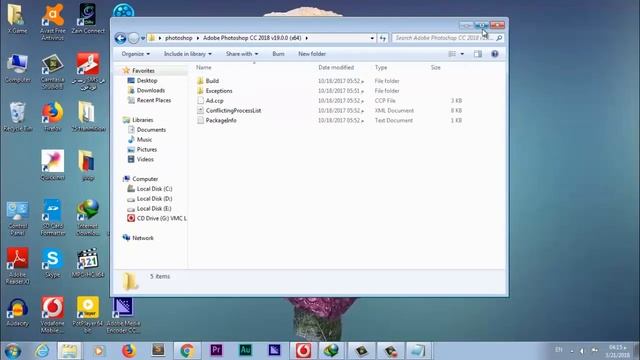The height and width of the screenshot is (360, 640).
Task: Open the Documents library
Action: point(151,129)
